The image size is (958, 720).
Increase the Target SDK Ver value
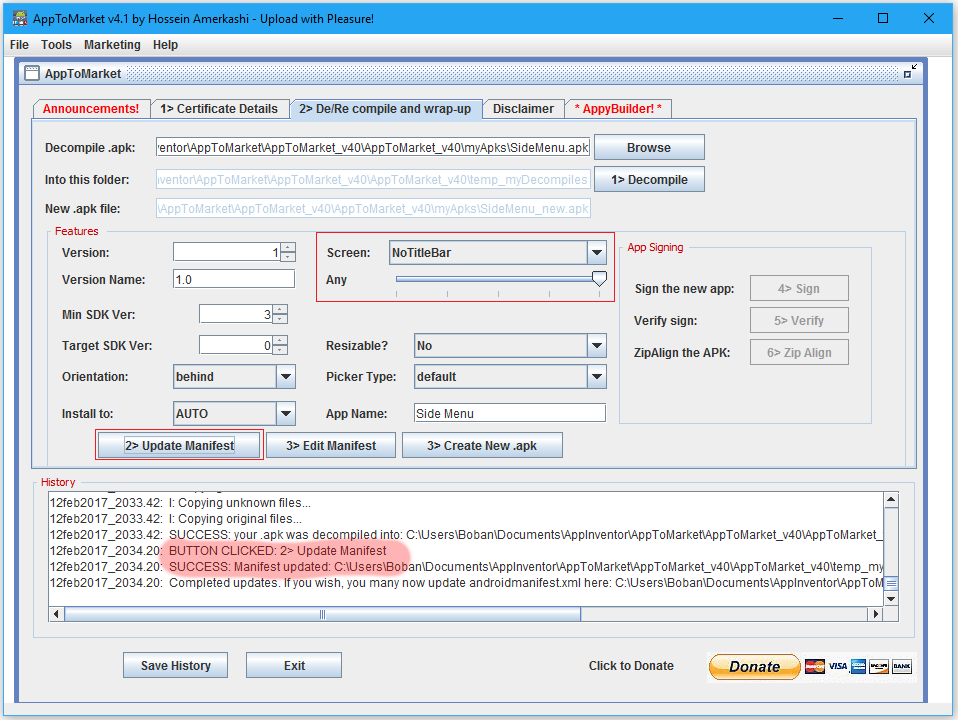280,340
